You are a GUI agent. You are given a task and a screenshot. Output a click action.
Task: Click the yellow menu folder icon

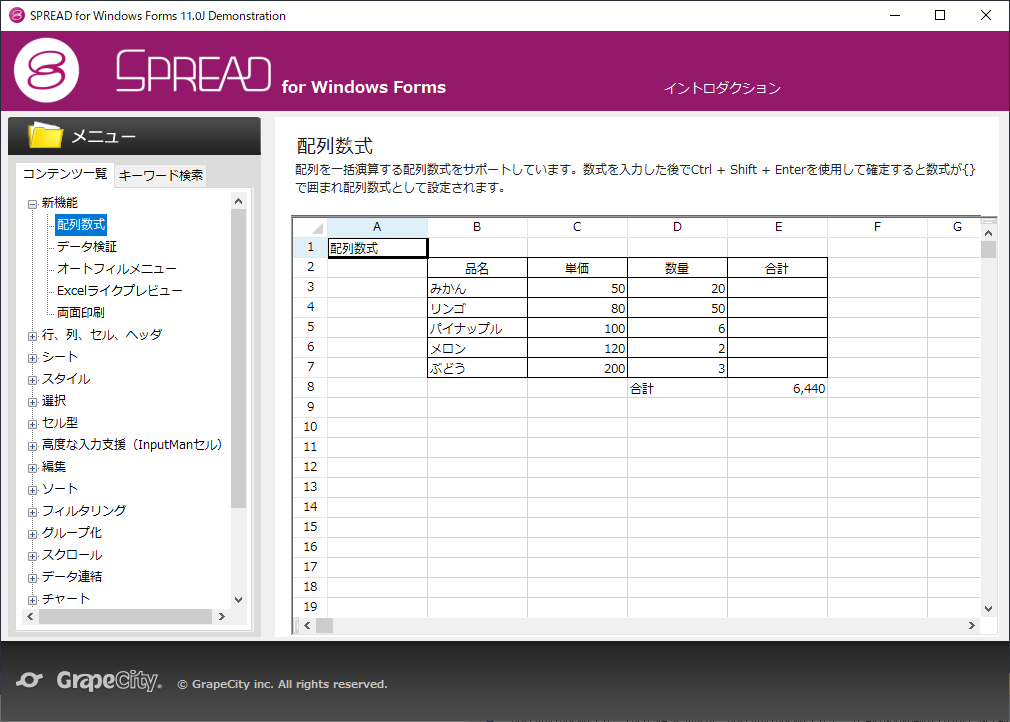click(45, 135)
